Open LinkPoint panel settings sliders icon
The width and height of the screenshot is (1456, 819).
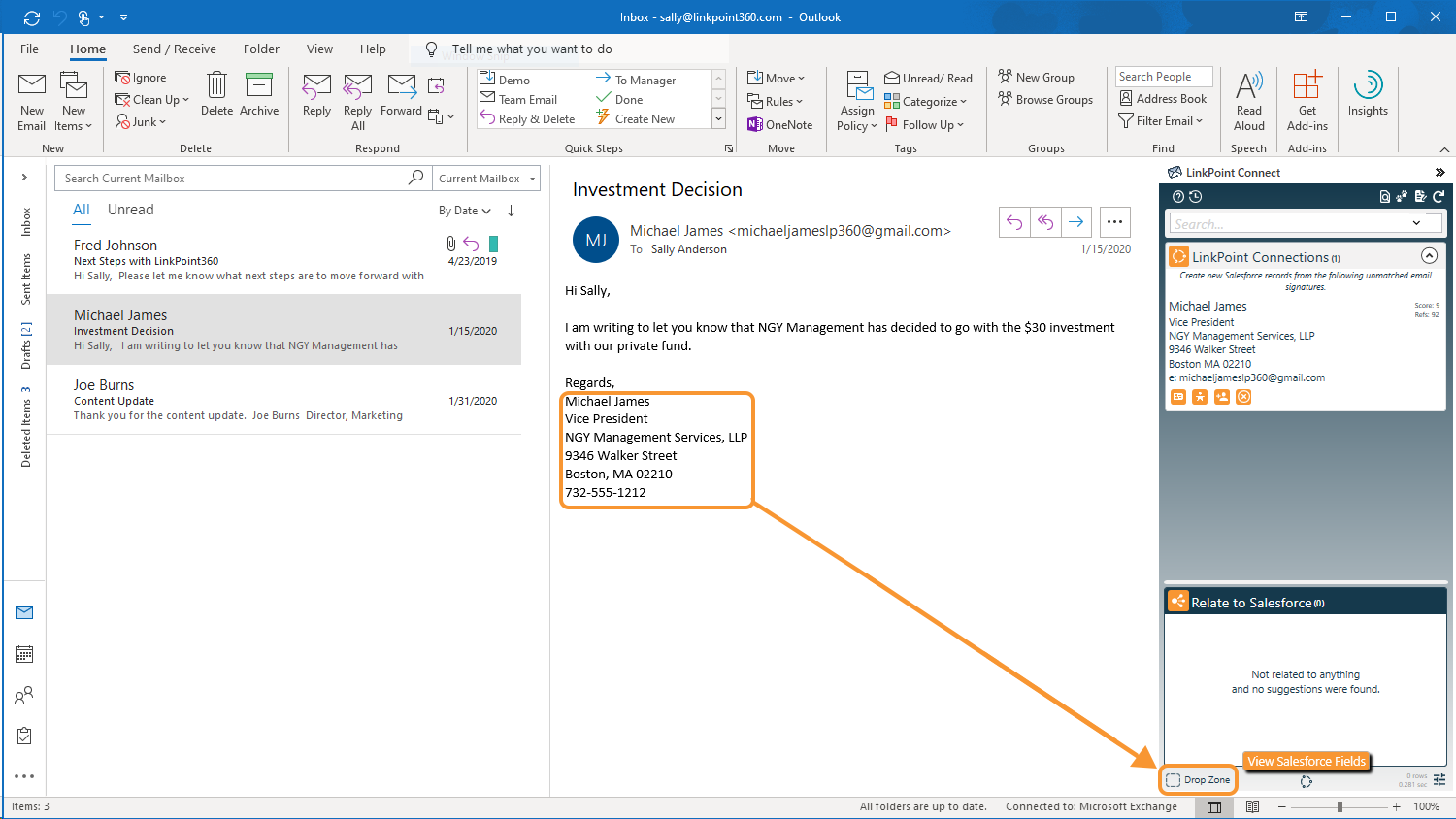tap(1439, 780)
